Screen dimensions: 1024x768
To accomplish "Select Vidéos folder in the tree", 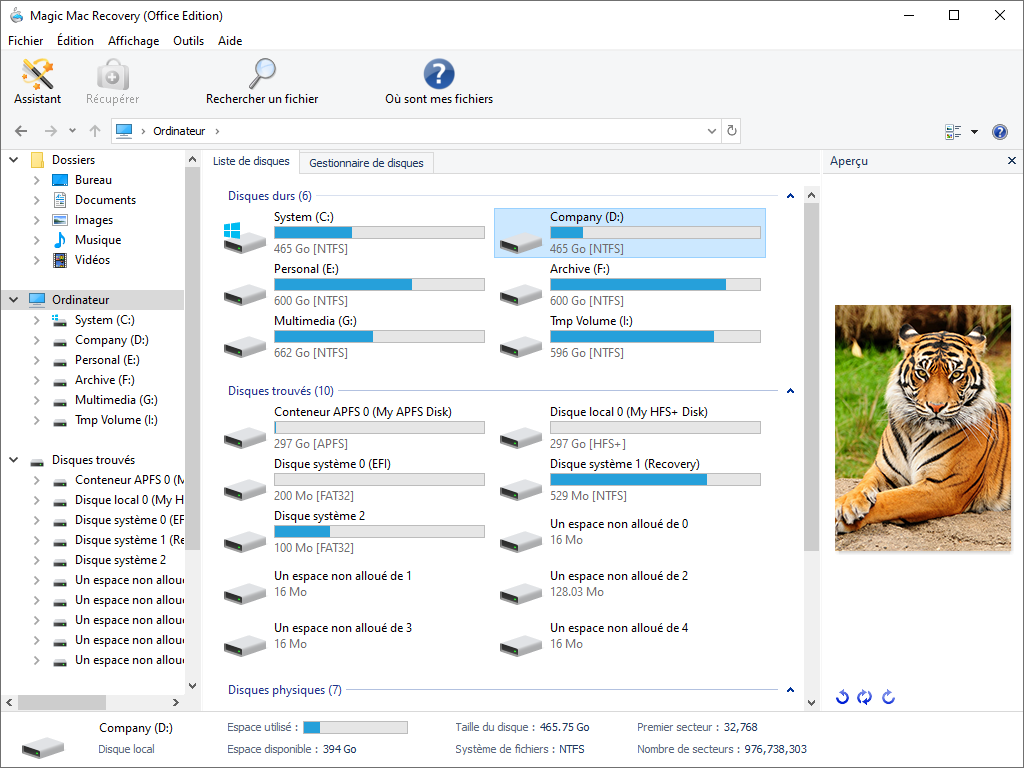I will point(92,260).
